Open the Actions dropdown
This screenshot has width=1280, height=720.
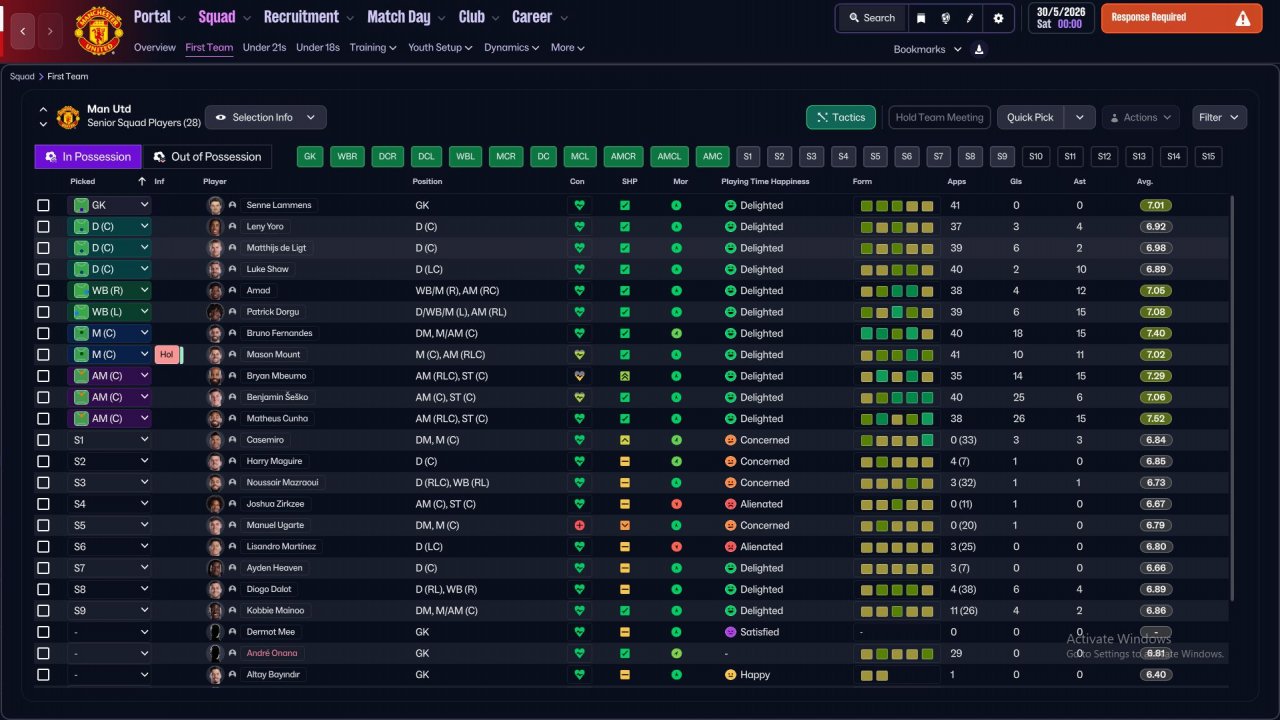(1140, 117)
